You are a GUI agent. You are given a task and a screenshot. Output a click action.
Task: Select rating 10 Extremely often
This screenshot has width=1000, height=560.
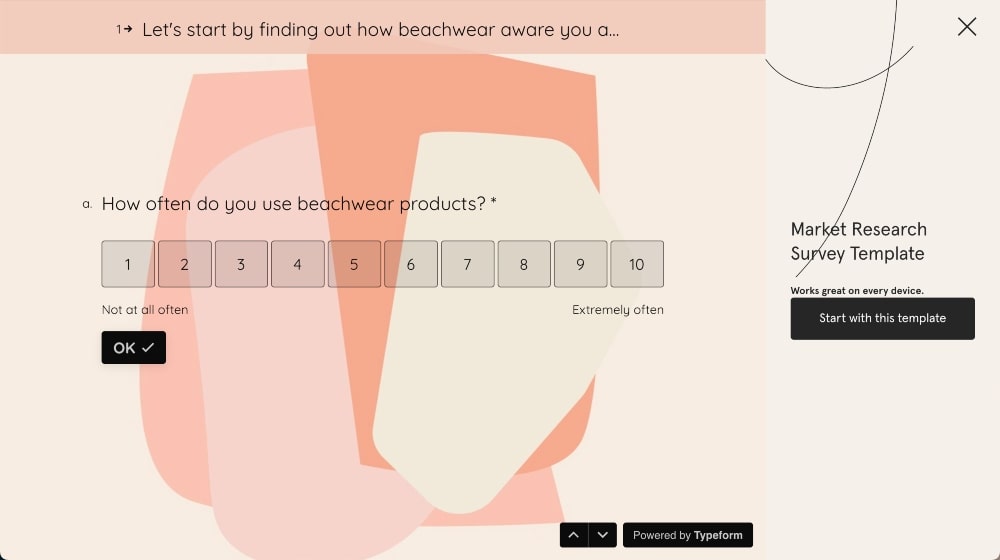(637, 264)
